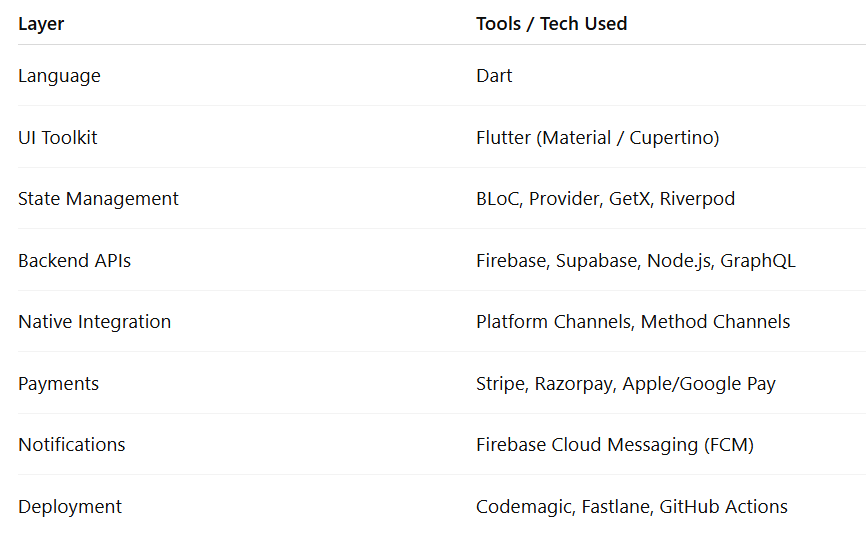The width and height of the screenshot is (866, 543).
Task: Click the 'Backend APIs' row label
Action: tap(74, 260)
